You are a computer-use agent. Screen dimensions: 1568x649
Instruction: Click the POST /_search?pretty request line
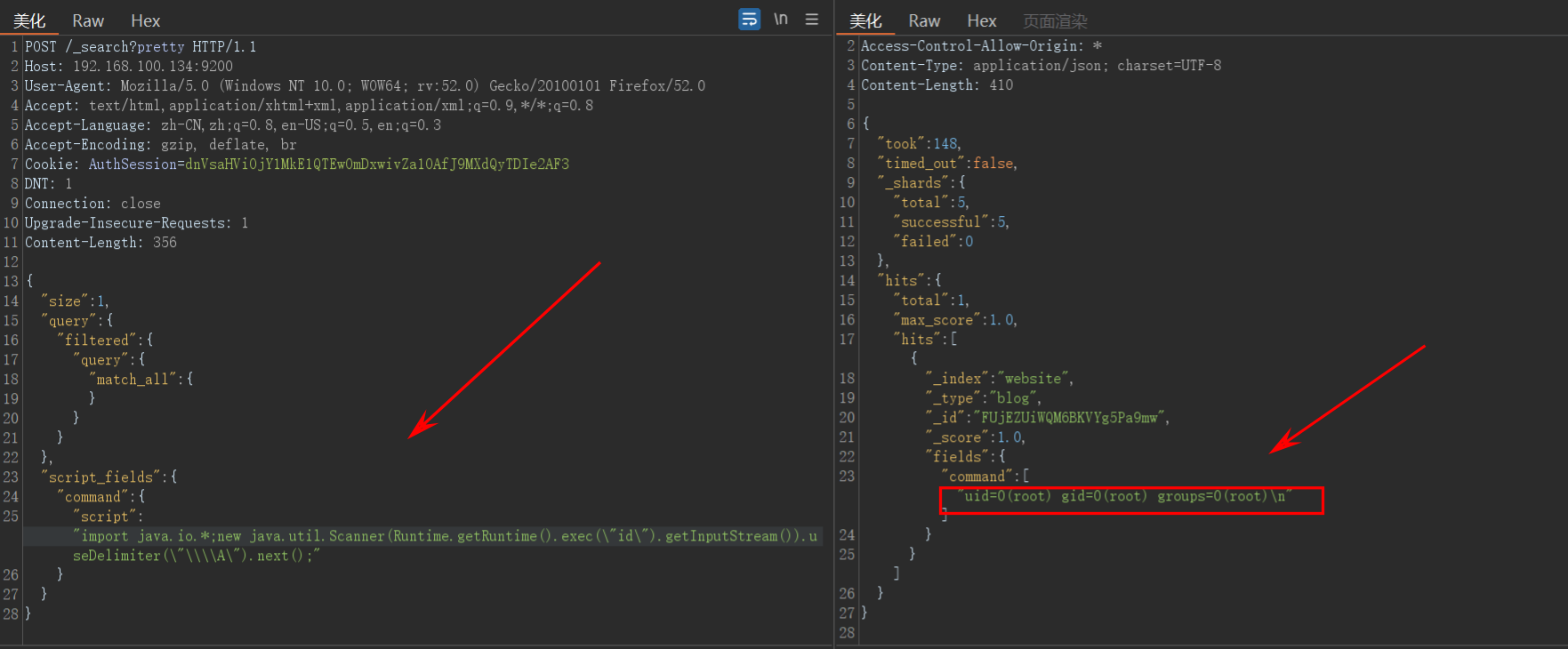pyautogui.click(x=141, y=46)
